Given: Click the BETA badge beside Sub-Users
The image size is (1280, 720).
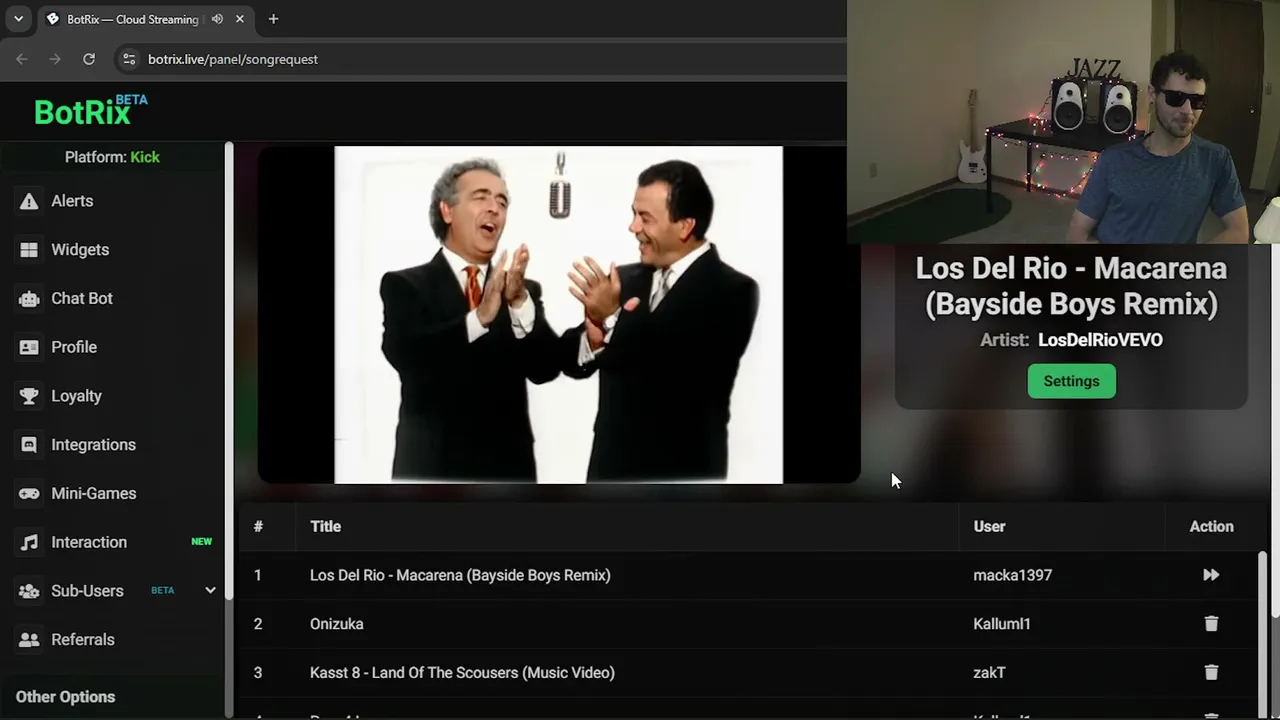Looking at the screenshot, I should [162, 590].
